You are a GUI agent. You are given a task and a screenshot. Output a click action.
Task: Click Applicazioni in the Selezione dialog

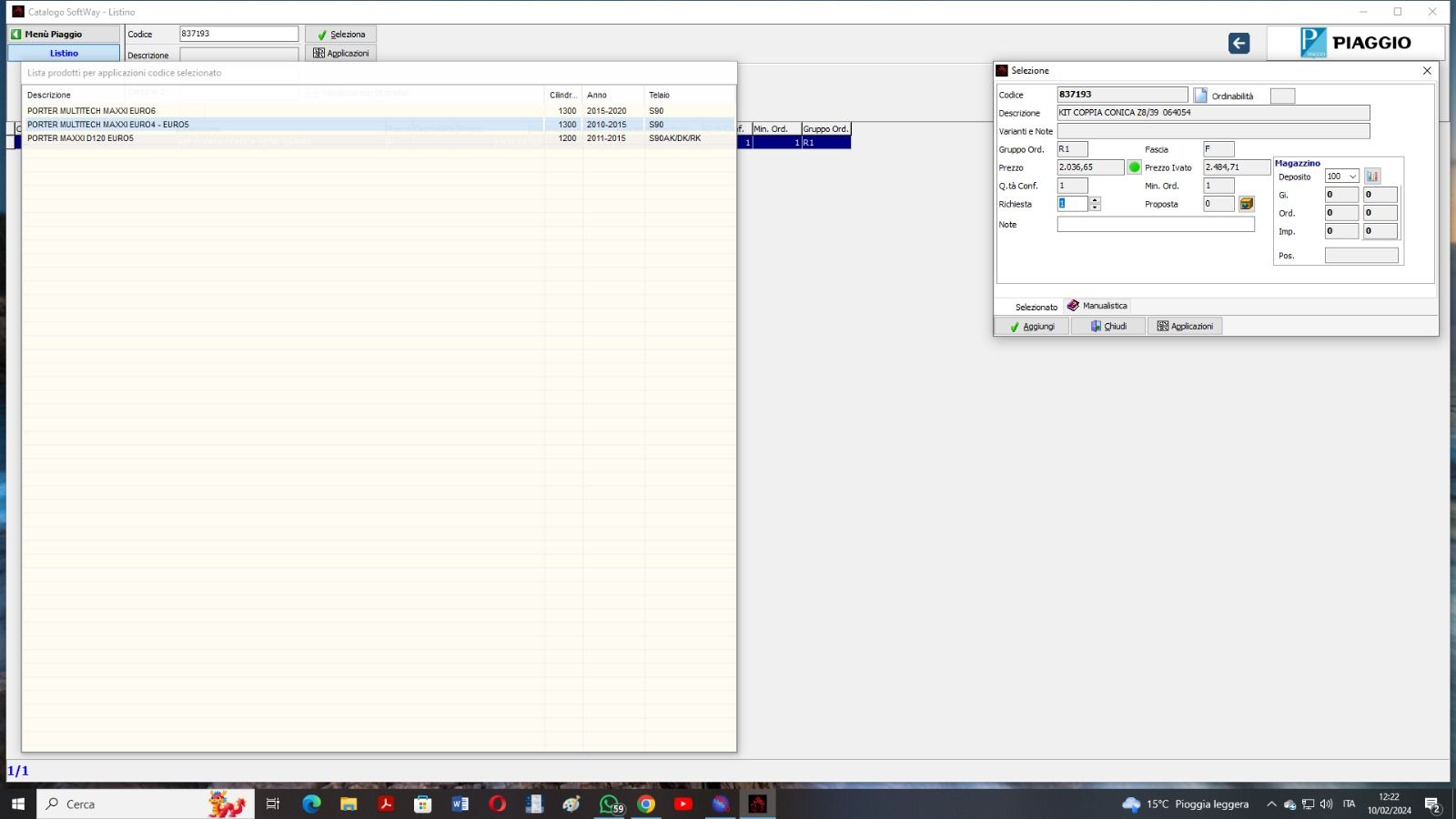coord(1185,326)
